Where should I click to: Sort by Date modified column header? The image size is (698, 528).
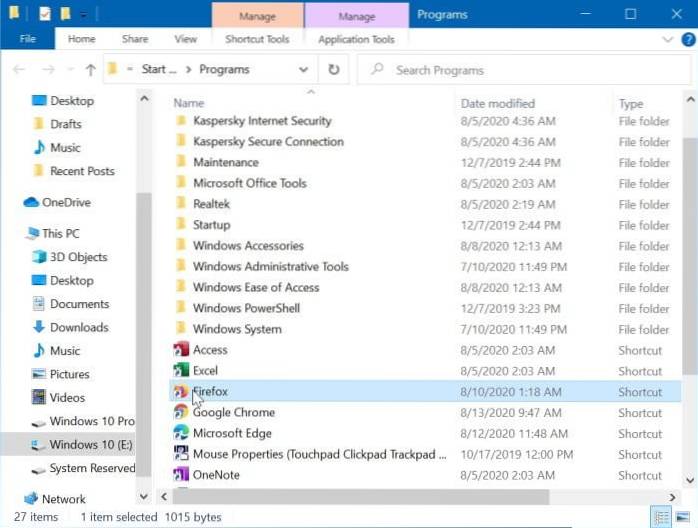[497, 104]
